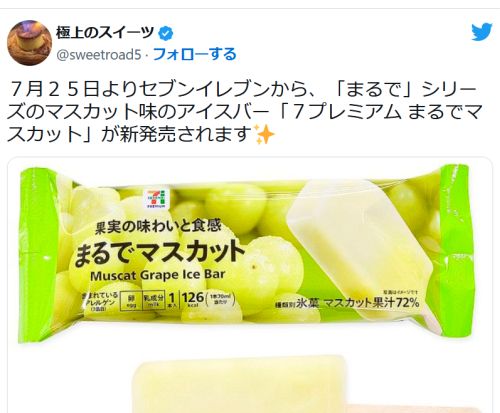The image size is (500, 413).
Task: Click the 氷菓 category label
Action: [308, 303]
